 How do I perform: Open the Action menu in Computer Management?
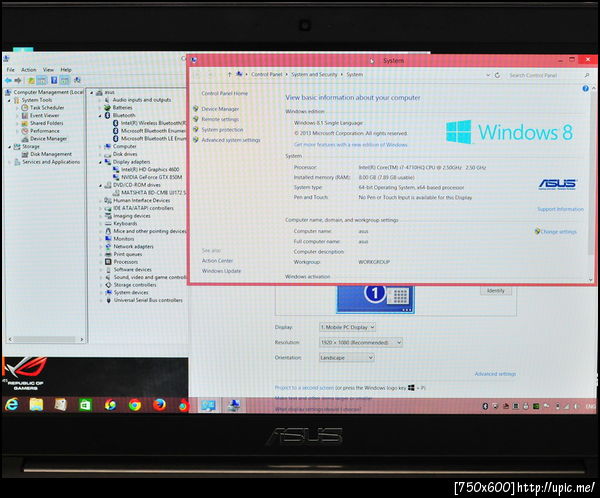coord(29,70)
